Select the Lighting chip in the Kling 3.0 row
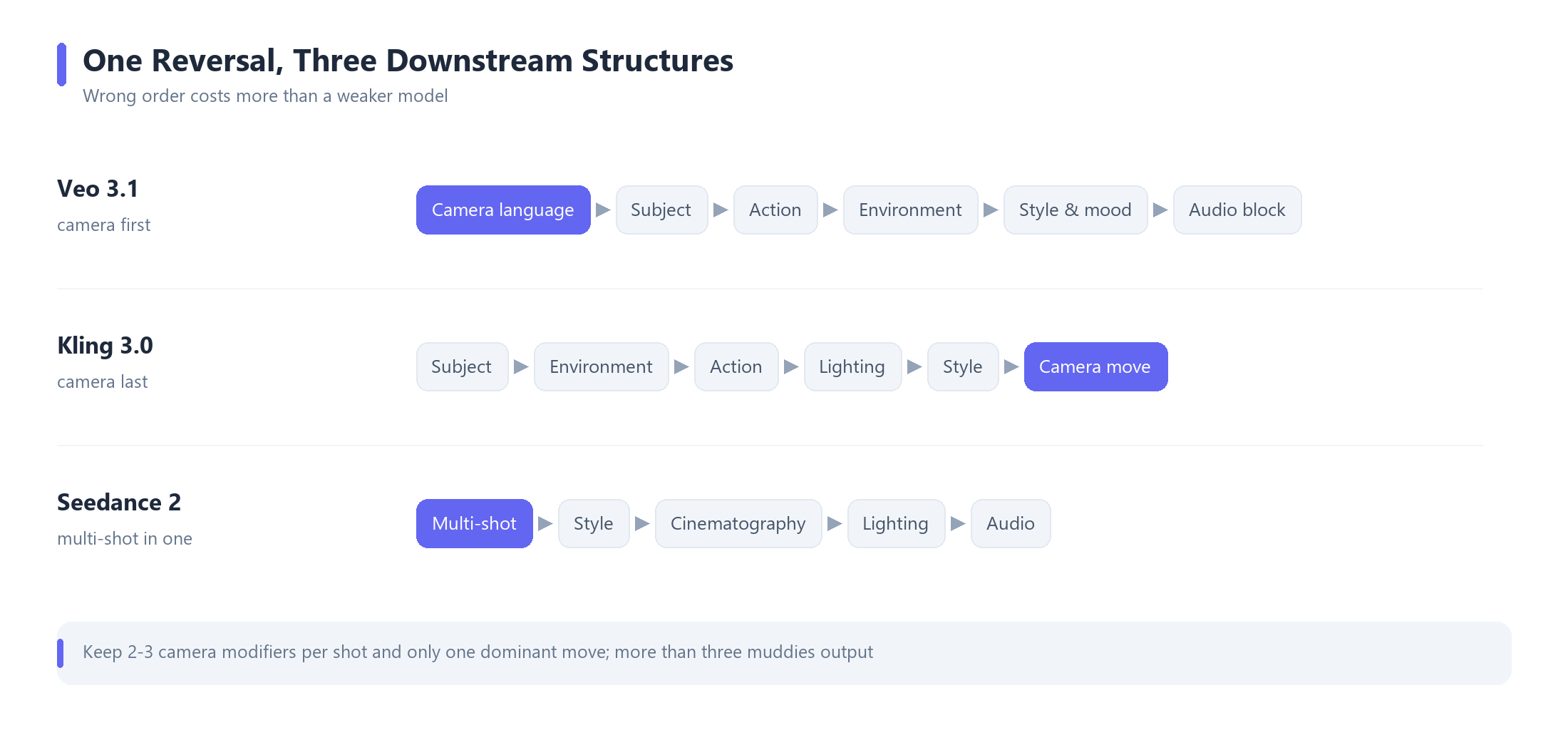 coord(852,366)
